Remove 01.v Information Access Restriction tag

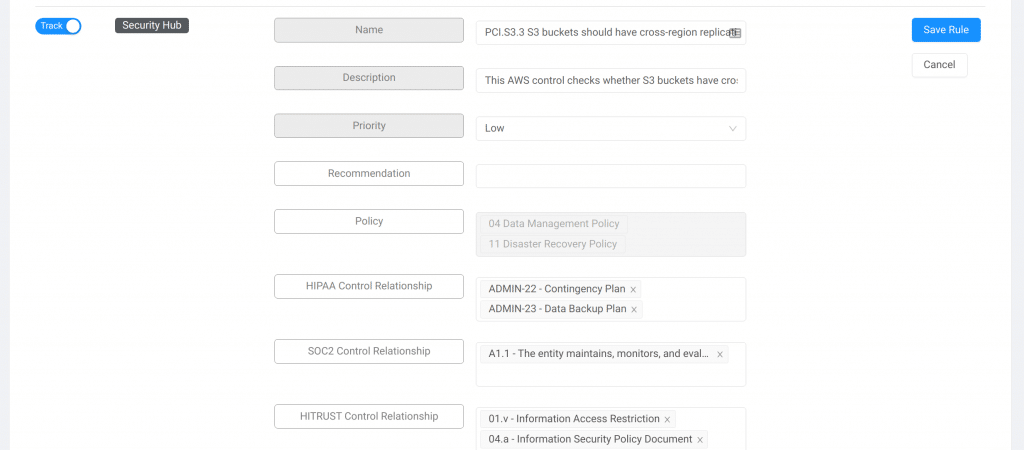tap(667, 419)
